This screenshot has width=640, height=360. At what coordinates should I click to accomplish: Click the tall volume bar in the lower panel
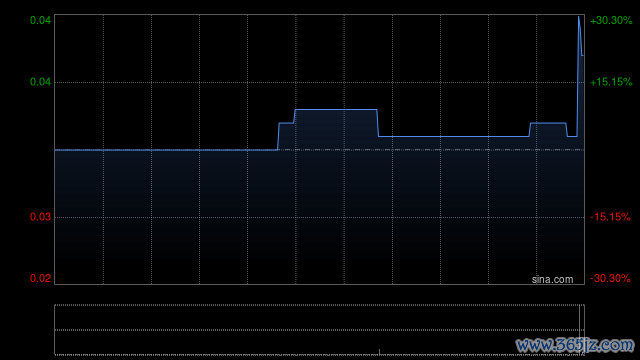tap(580, 330)
